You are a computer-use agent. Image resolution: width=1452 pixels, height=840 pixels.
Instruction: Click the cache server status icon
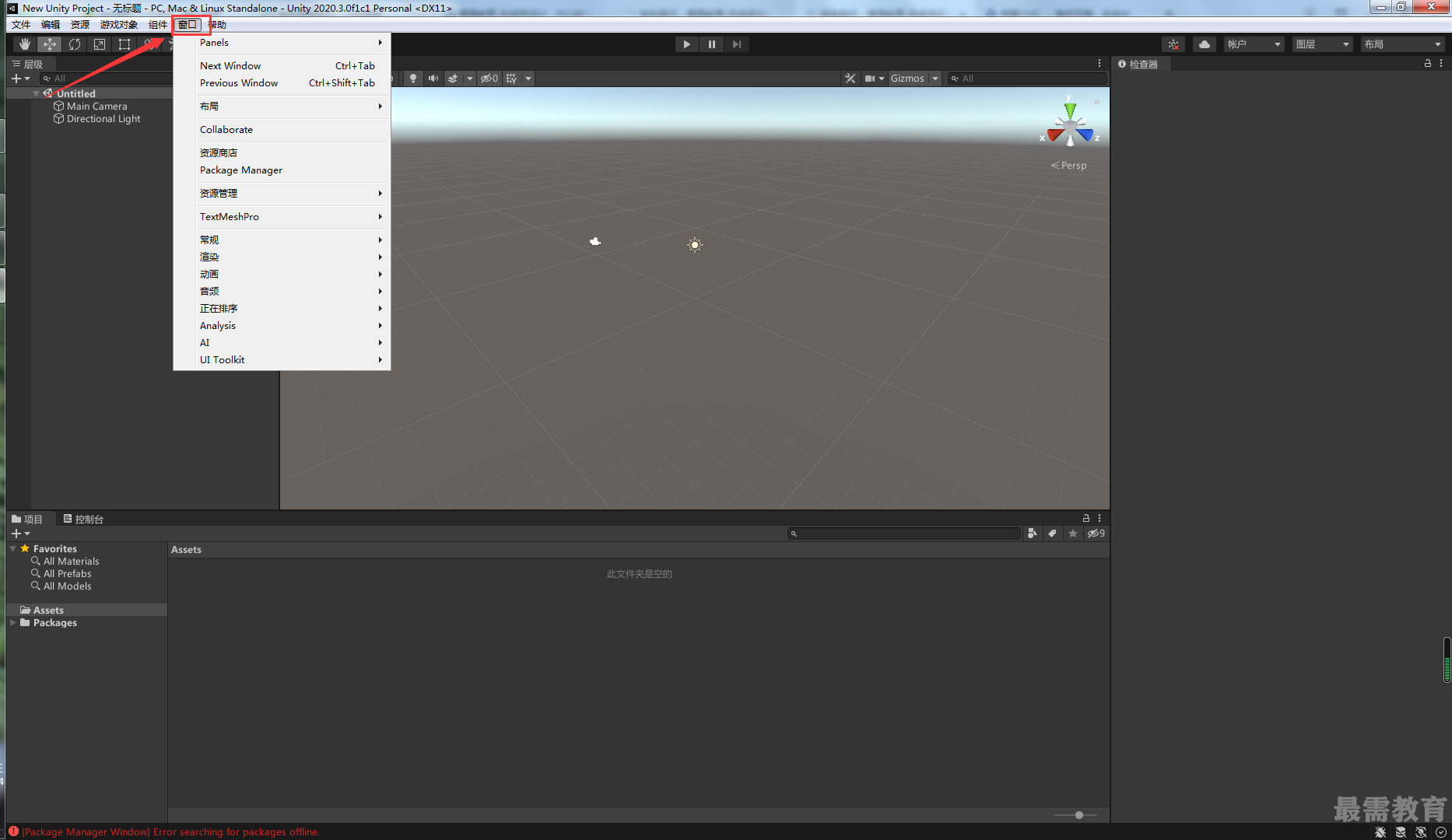pos(1401,832)
